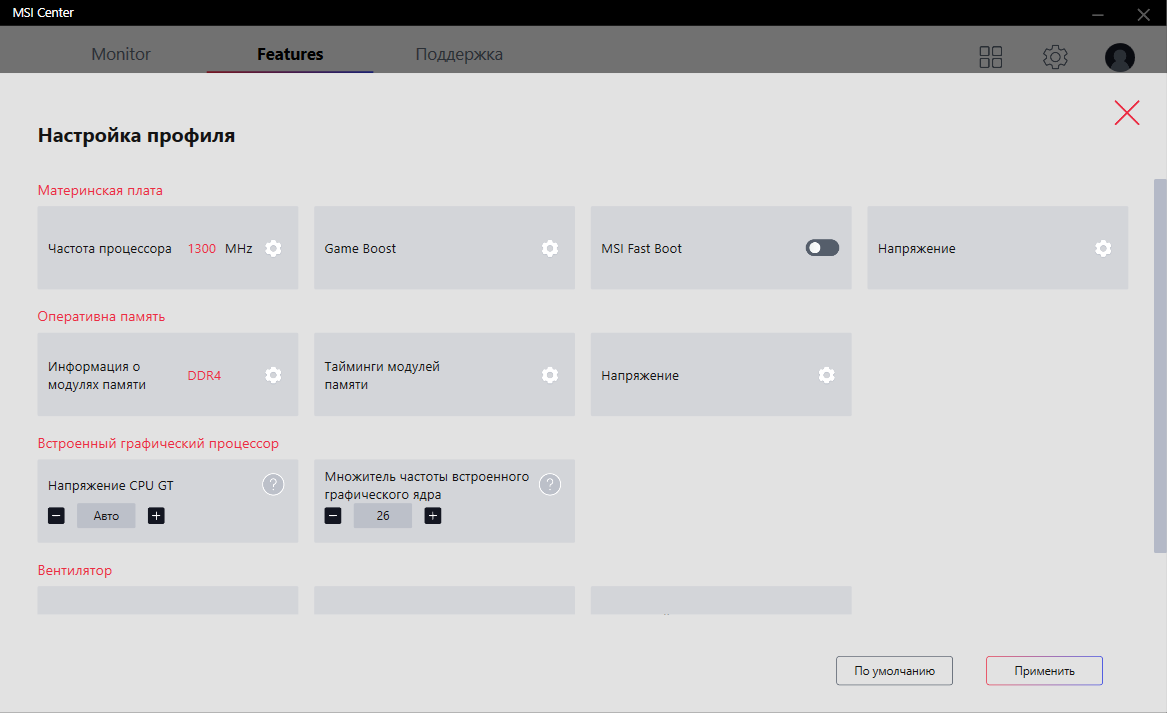1167x713 pixels.
Task: Open CPU frequency settings gear
Action: pyautogui.click(x=273, y=248)
